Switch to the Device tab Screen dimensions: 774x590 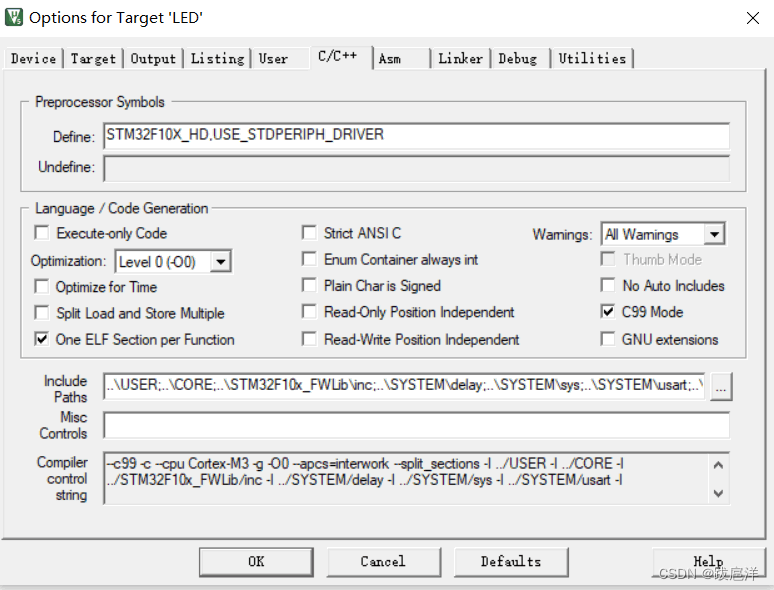pyautogui.click(x=34, y=58)
